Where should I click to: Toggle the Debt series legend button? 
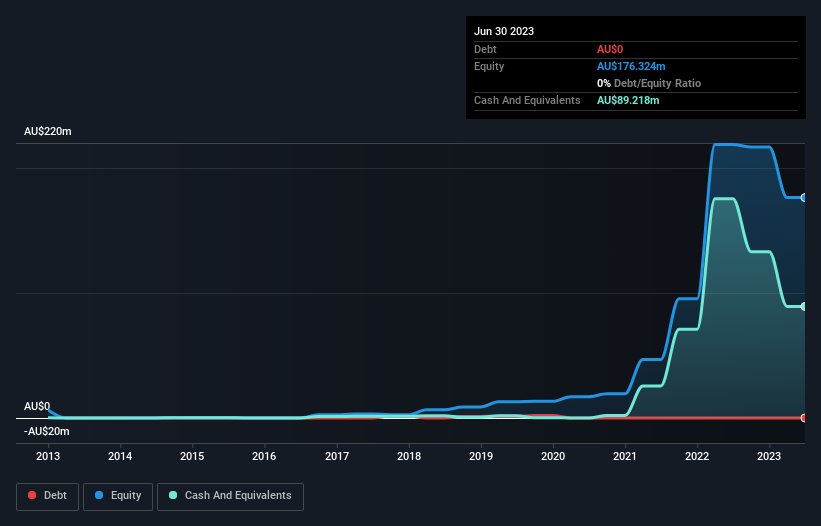point(47,496)
